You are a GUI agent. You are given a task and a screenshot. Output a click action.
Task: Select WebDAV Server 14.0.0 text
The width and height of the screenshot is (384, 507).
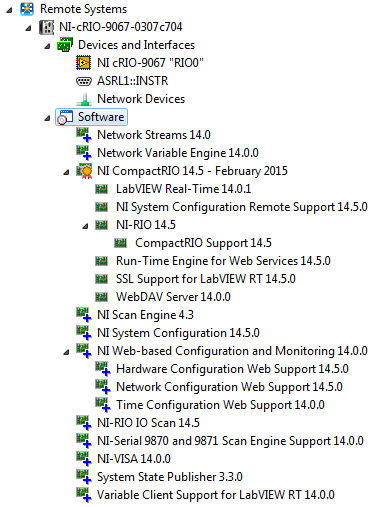pos(173,297)
